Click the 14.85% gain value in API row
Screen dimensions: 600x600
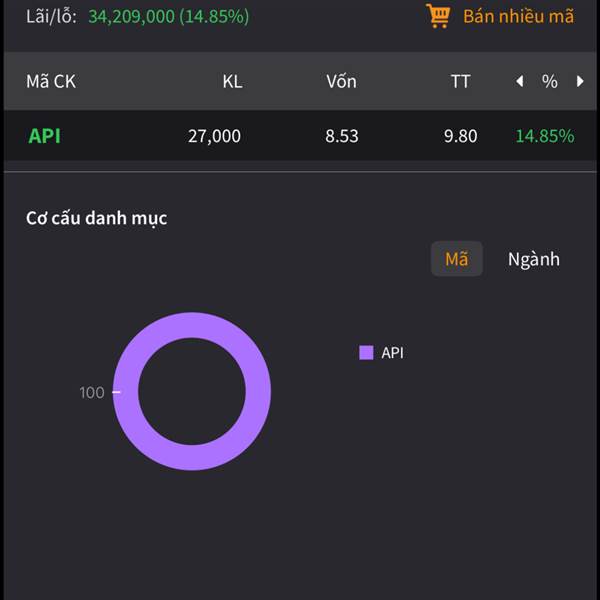(545, 136)
